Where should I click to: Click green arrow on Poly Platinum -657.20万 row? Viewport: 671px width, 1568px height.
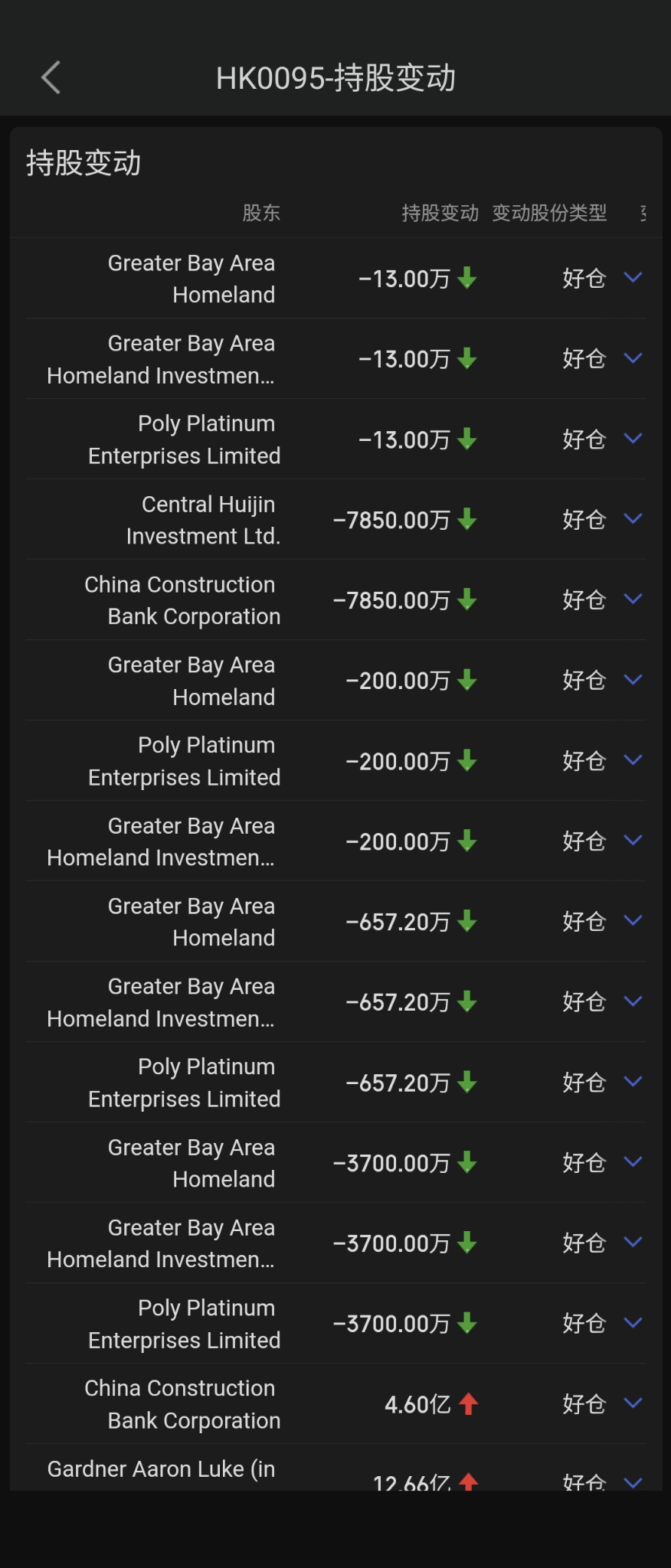coord(467,1083)
